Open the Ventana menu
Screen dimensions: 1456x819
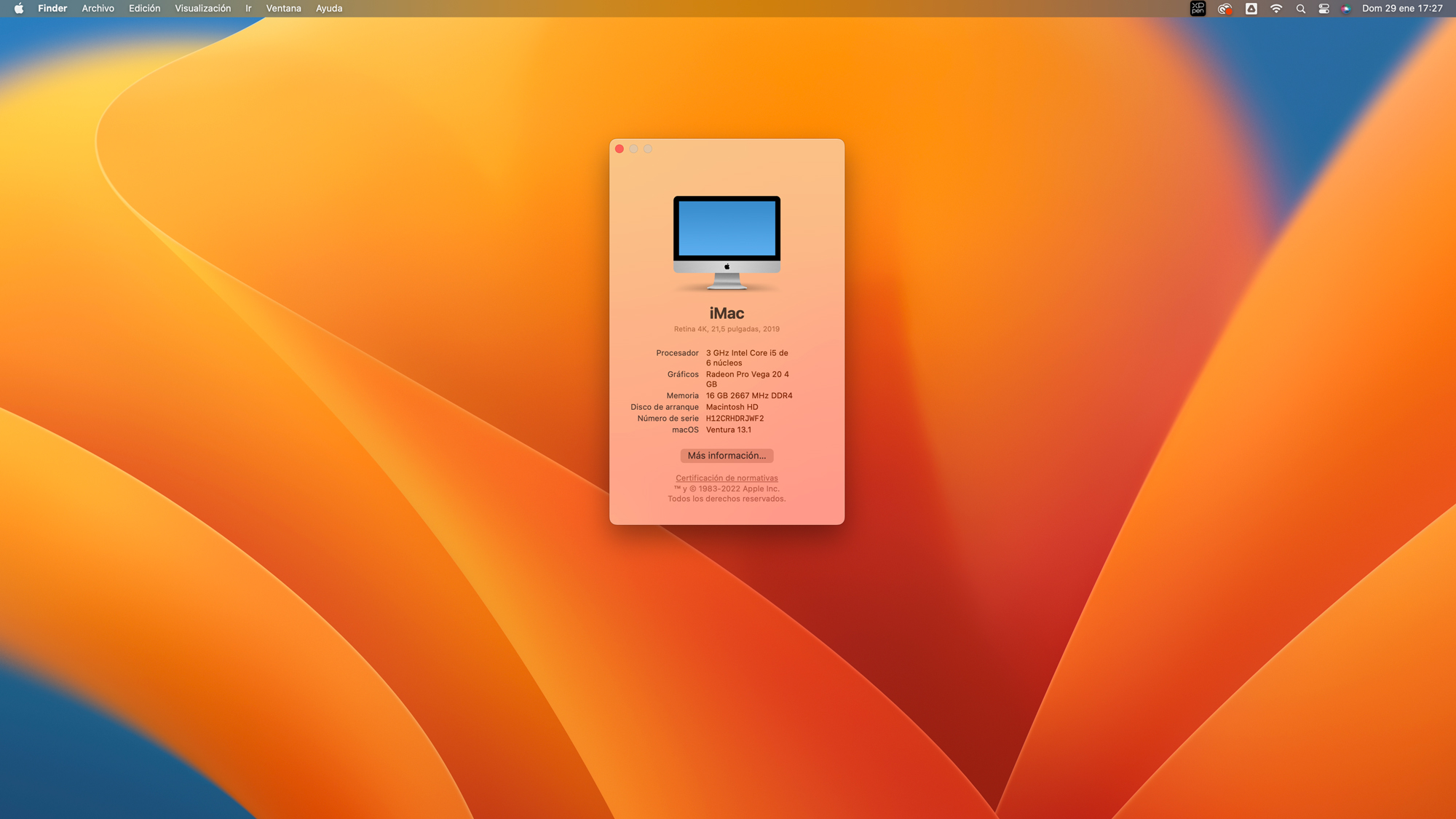pos(283,9)
